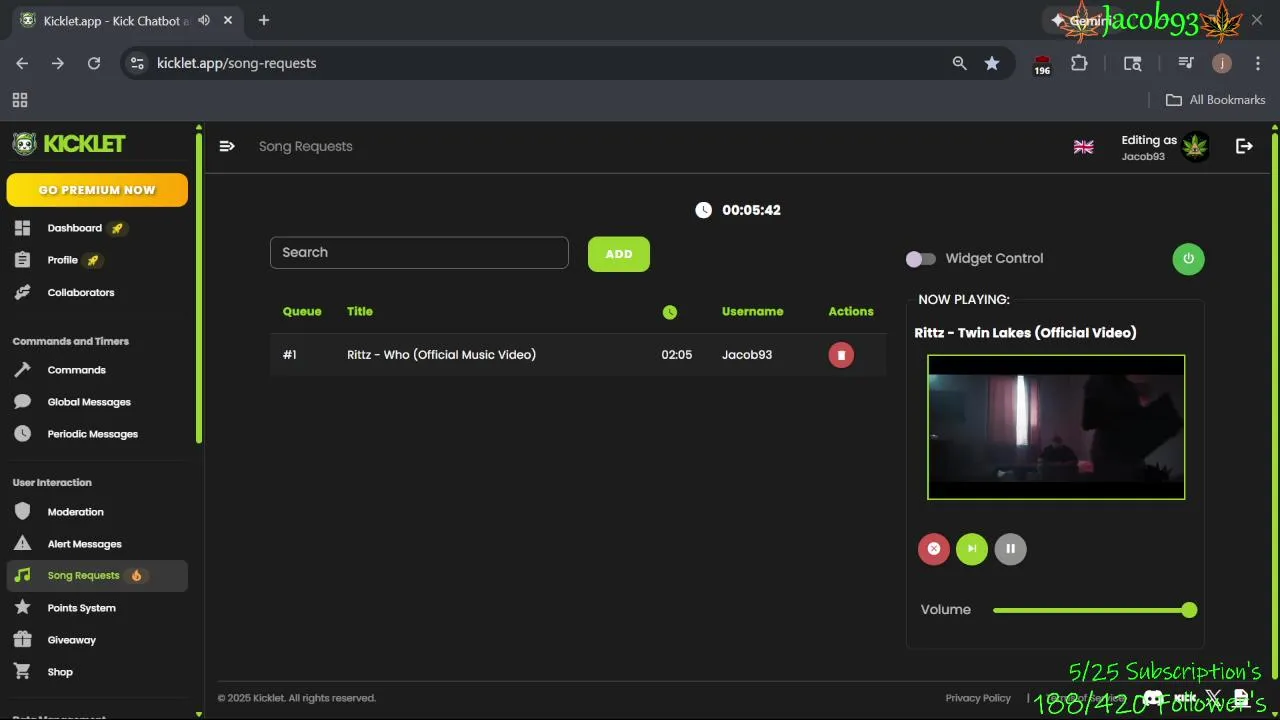This screenshot has height=720, width=1280.
Task: Reload the page with the refresh icon
Action: click(94, 63)
